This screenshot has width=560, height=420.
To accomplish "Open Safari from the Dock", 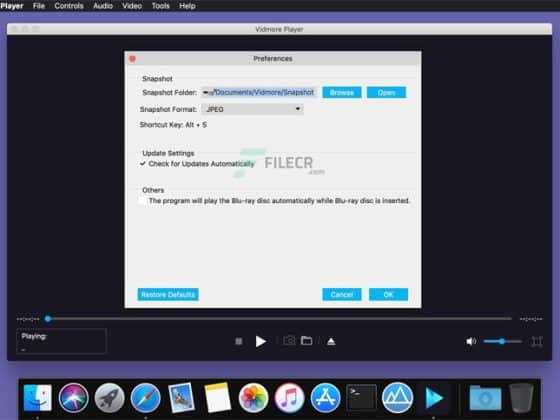I will tap(145, 398).
